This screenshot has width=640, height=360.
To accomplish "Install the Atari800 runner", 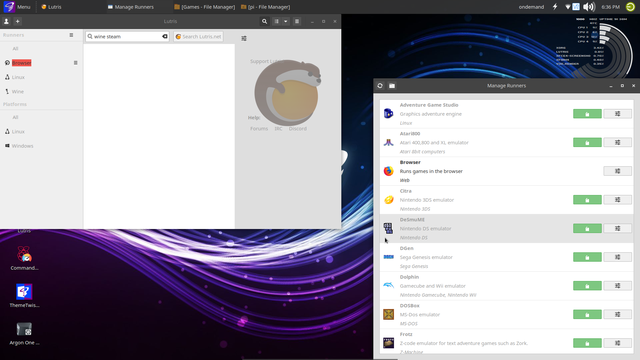I will (x=587, y=142).
